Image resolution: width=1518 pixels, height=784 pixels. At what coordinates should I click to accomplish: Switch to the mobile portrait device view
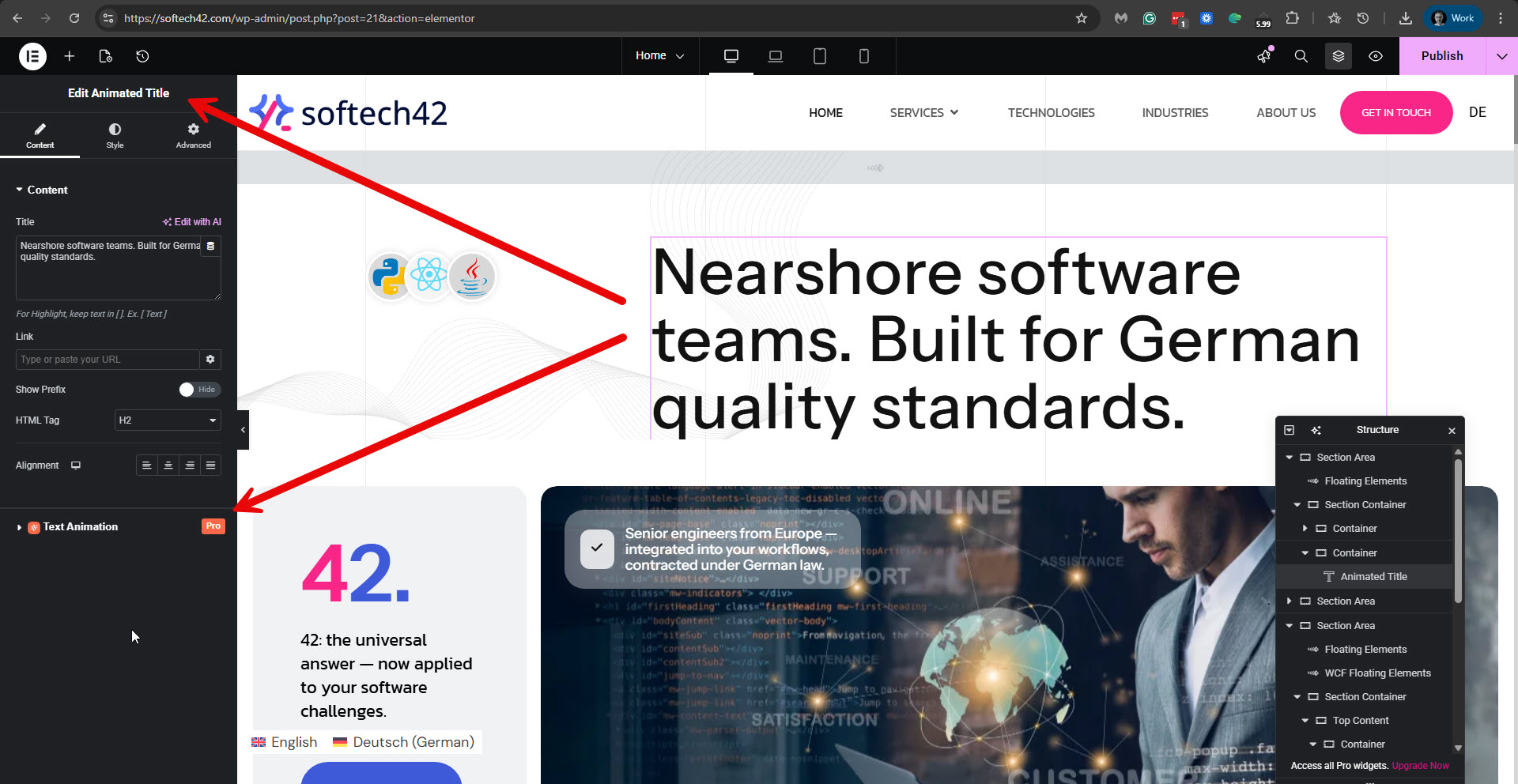point(863,56)
